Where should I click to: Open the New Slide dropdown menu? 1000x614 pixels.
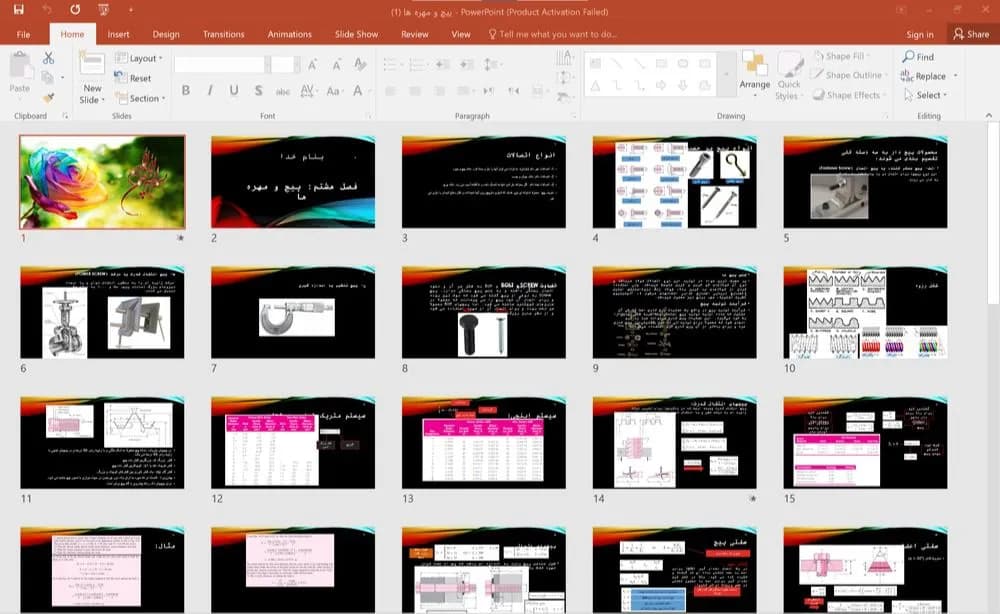[92, 94]
